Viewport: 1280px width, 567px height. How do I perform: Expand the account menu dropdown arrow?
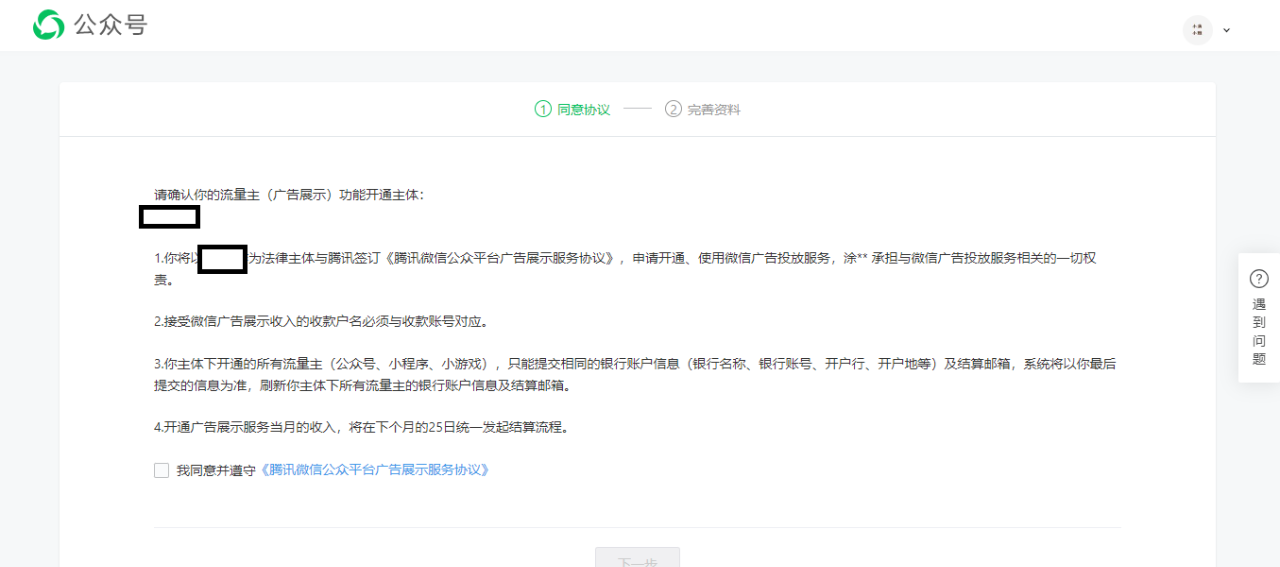(x=1227, y=30)
